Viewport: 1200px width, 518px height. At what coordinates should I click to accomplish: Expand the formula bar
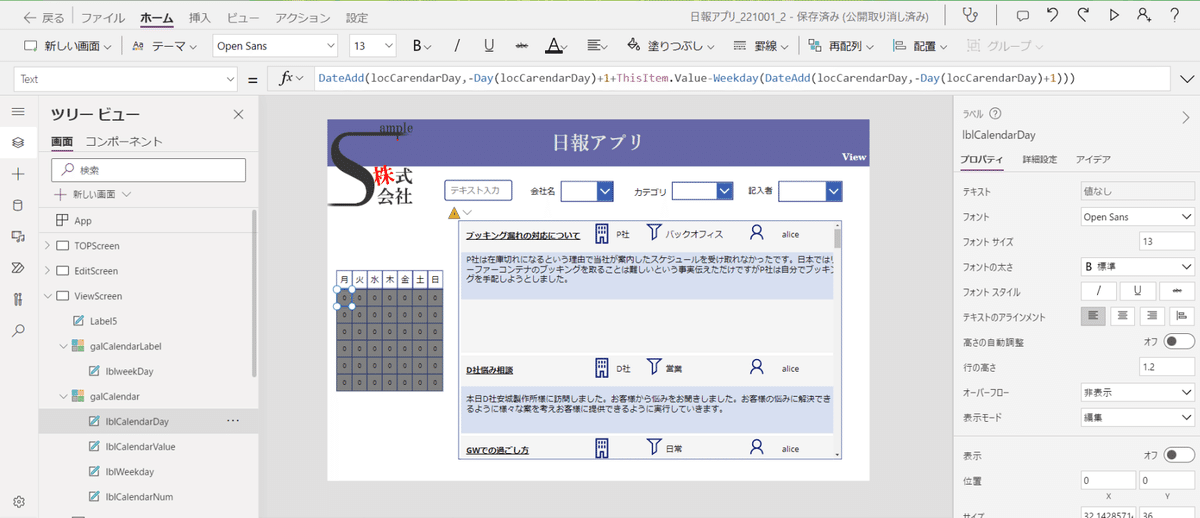click(x=1187, y=78)
